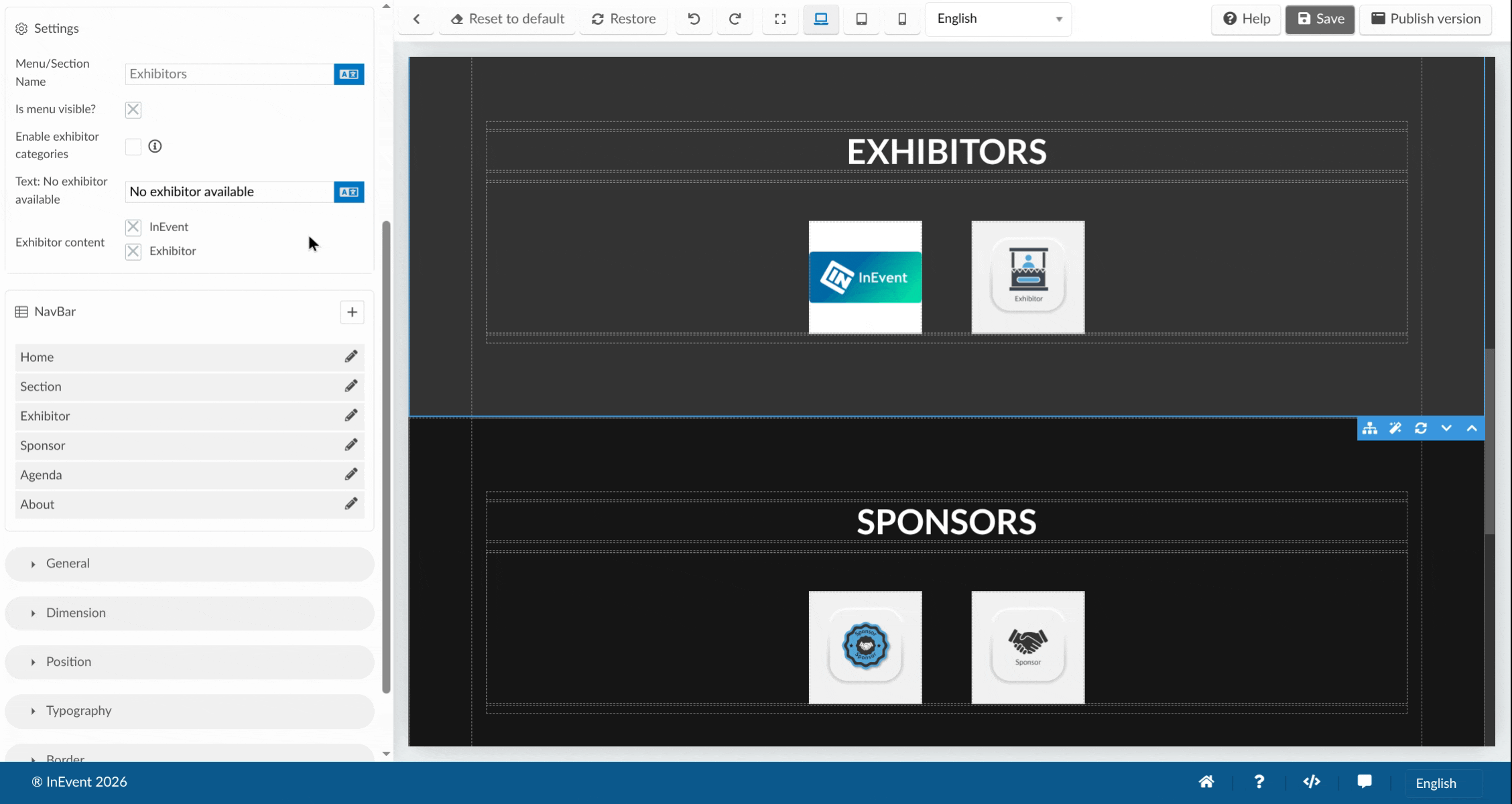Click the Menu/Section Name input field
Viewport: 1512px width, 804px height.
click(229, 74)
